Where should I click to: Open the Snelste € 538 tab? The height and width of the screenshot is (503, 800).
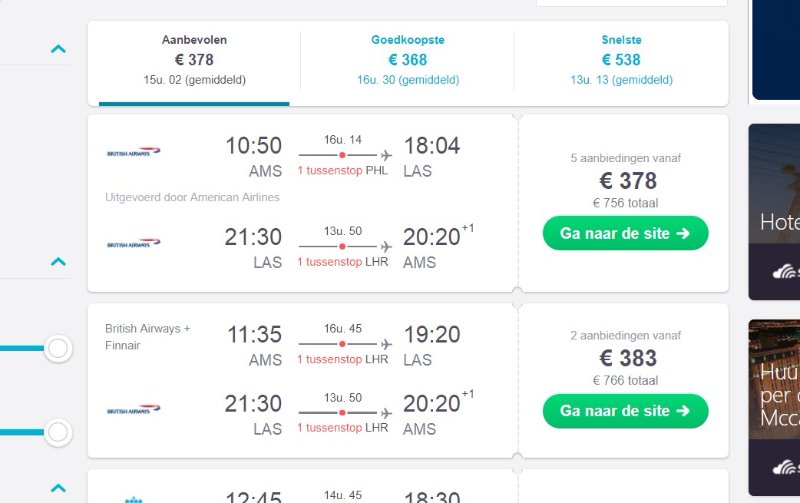point(621,60)
